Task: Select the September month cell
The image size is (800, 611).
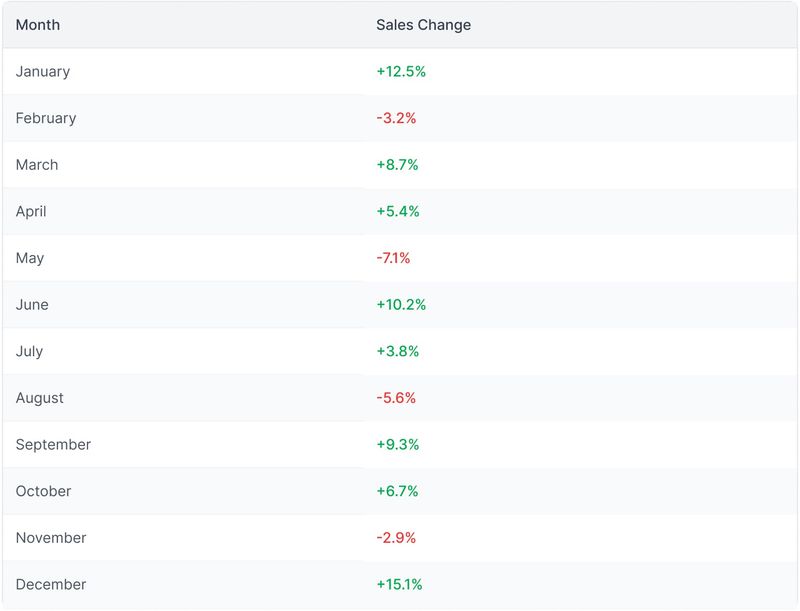Action: pyautogui.click(x=53, y=445)
